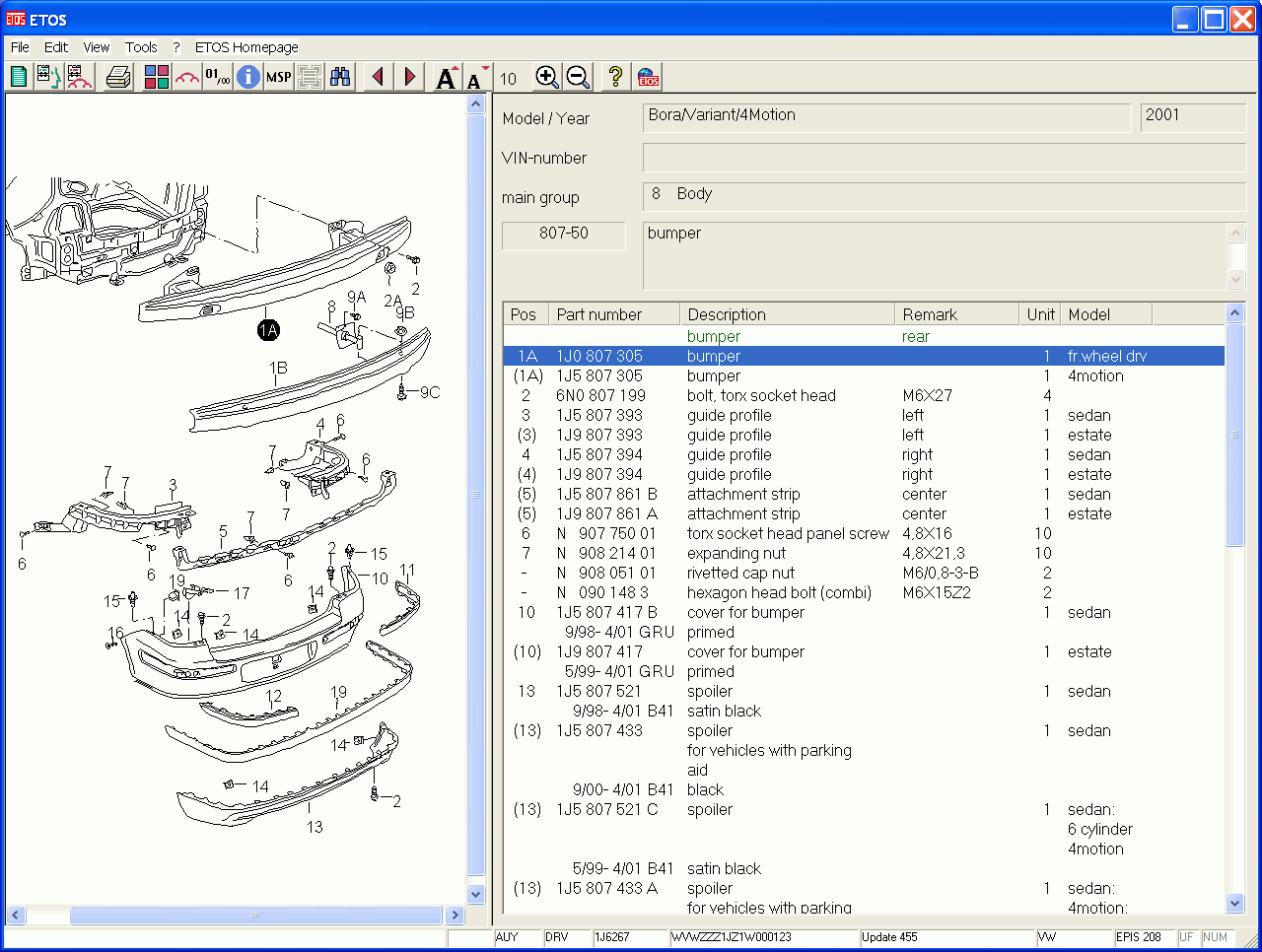Click the main group field 8 Body

(945, 196)
